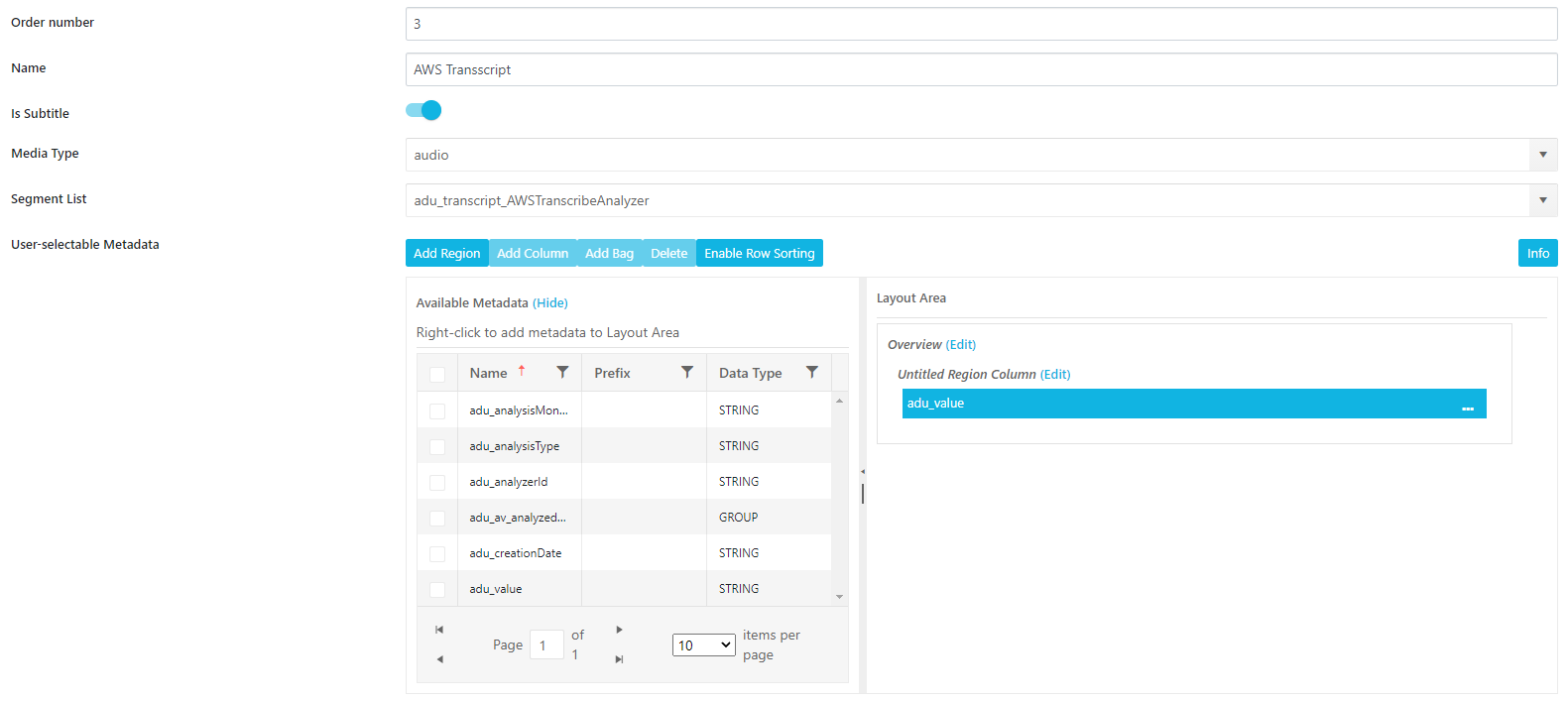The height and width of the screenshot is (702, 1568).
Task: Open the items per page dropdown
Action: point(703,645)
